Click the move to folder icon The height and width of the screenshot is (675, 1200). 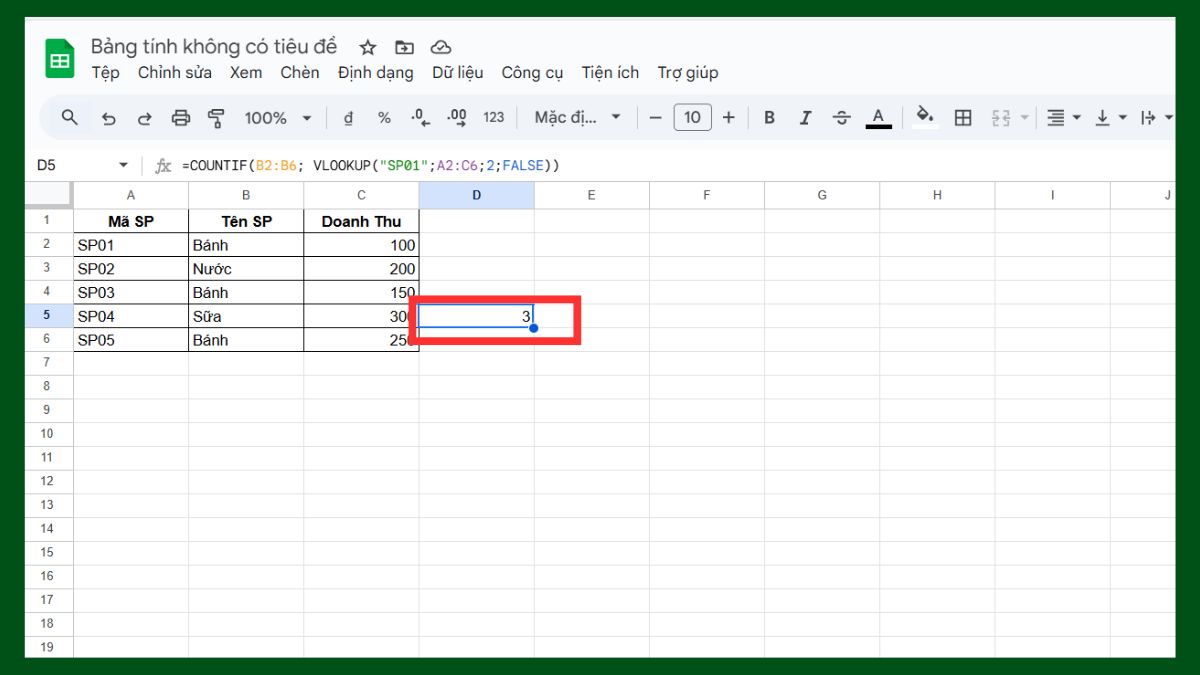404,47
